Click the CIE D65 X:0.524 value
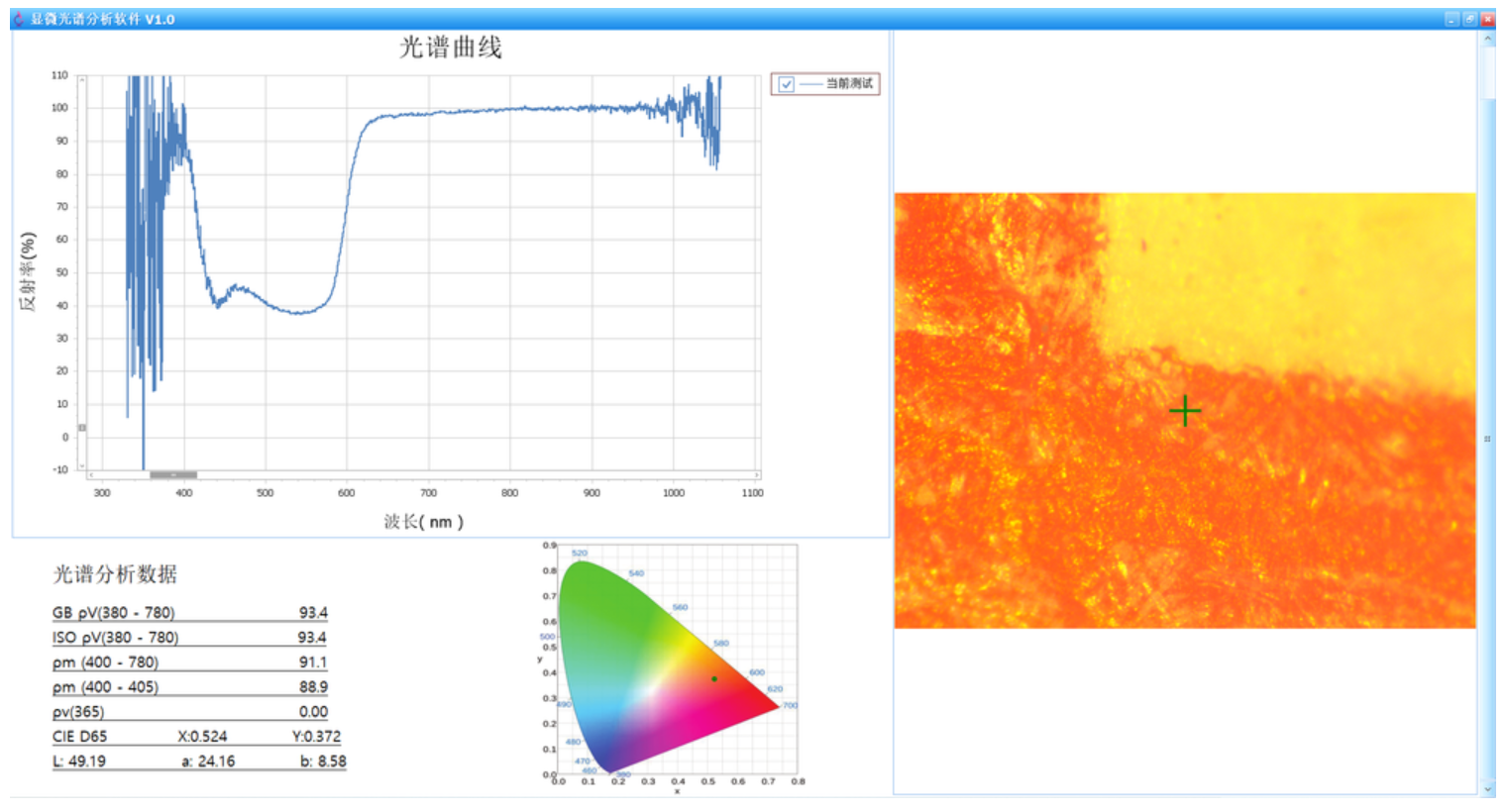This screenshot has height=812, width=1507. click(202, 737)
